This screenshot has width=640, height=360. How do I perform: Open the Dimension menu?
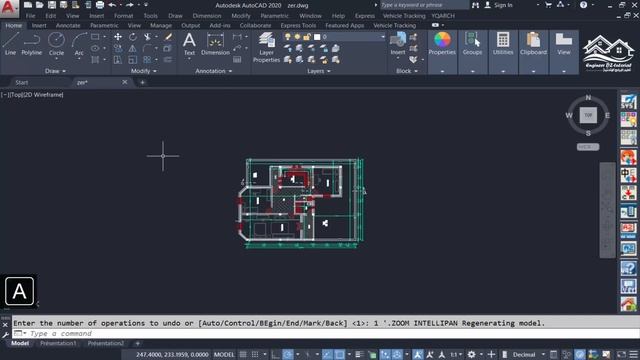pyautogui.click(x=207, y=16)
